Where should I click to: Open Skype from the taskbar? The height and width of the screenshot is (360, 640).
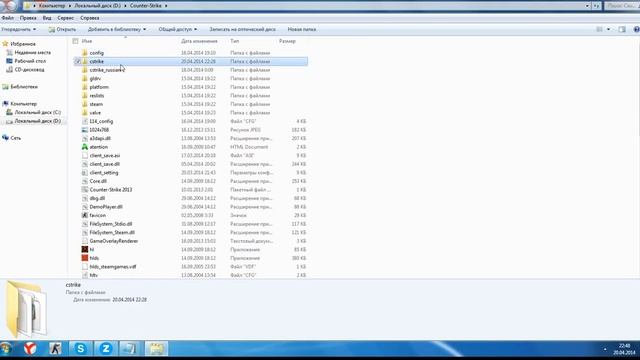pos(81,348)
